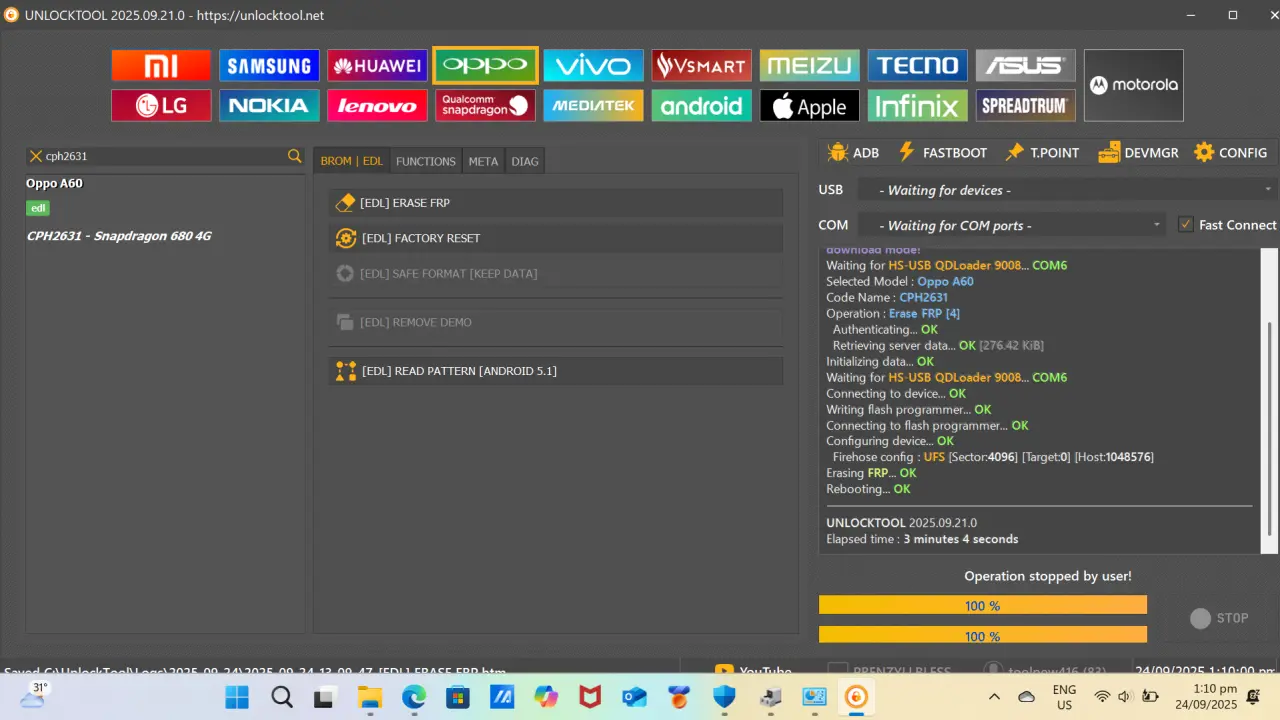Select the OPPO brand logo

(485, 66)
